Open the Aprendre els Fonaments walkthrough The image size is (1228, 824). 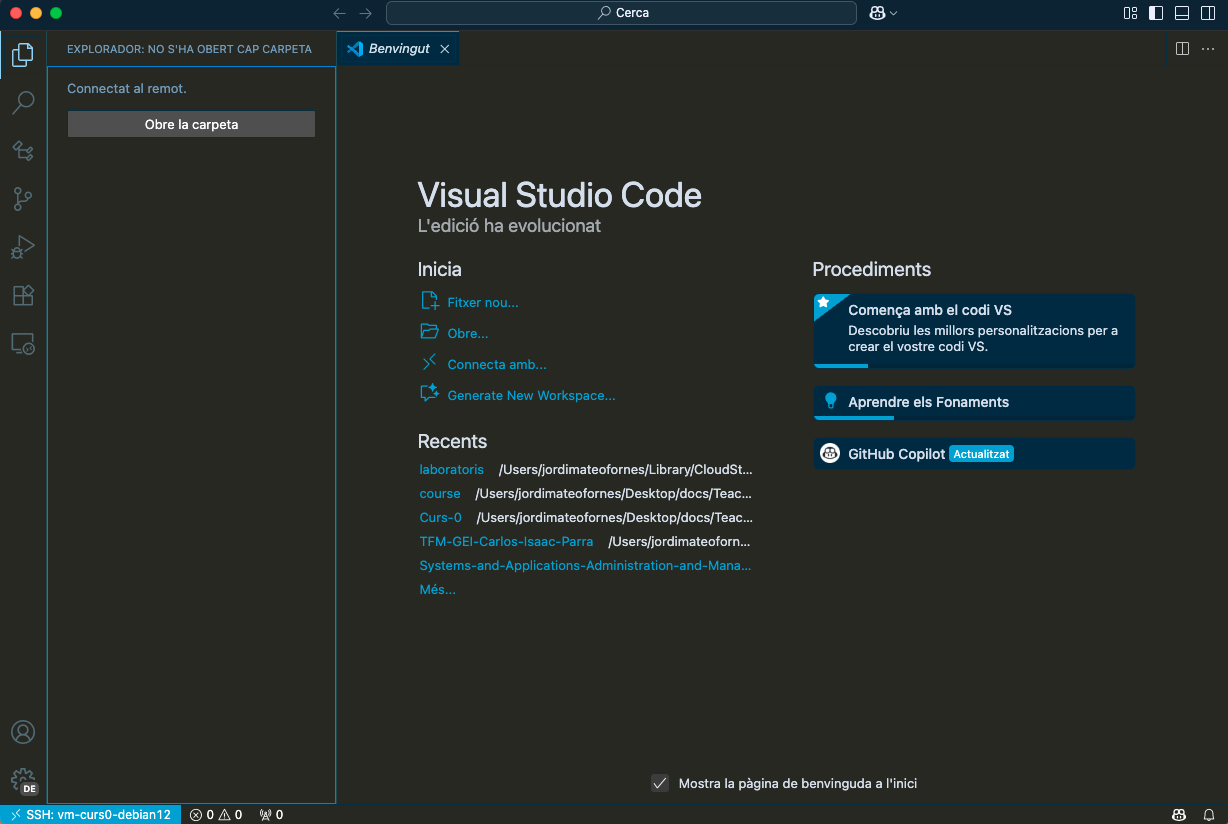coord(974,403)
